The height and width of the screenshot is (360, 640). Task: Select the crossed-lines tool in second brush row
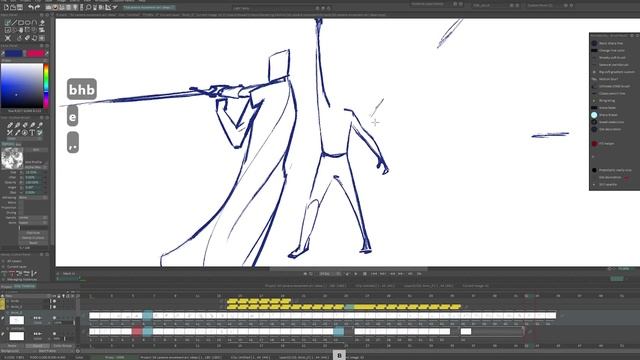click(x=10, y=133)
